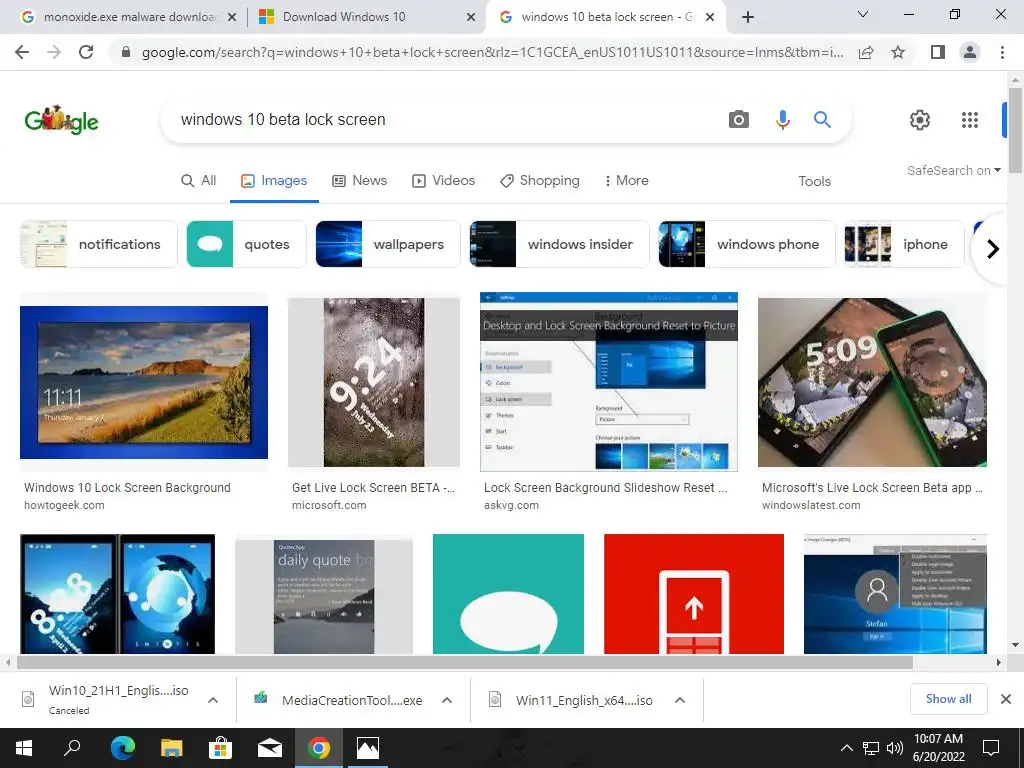The image size is (1024, 768).
Task: Show hidden system tray icons
Action: tap(846, 748)
